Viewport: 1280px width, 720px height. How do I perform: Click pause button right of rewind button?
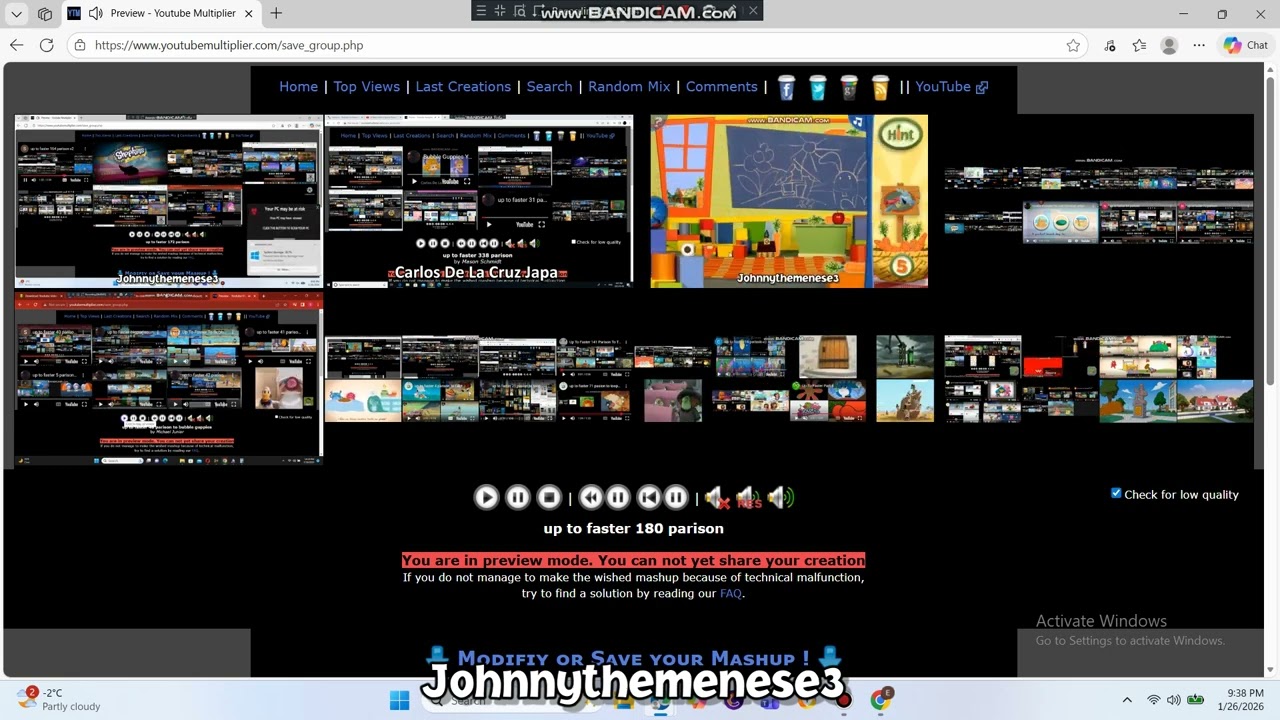tap(618, 497)
